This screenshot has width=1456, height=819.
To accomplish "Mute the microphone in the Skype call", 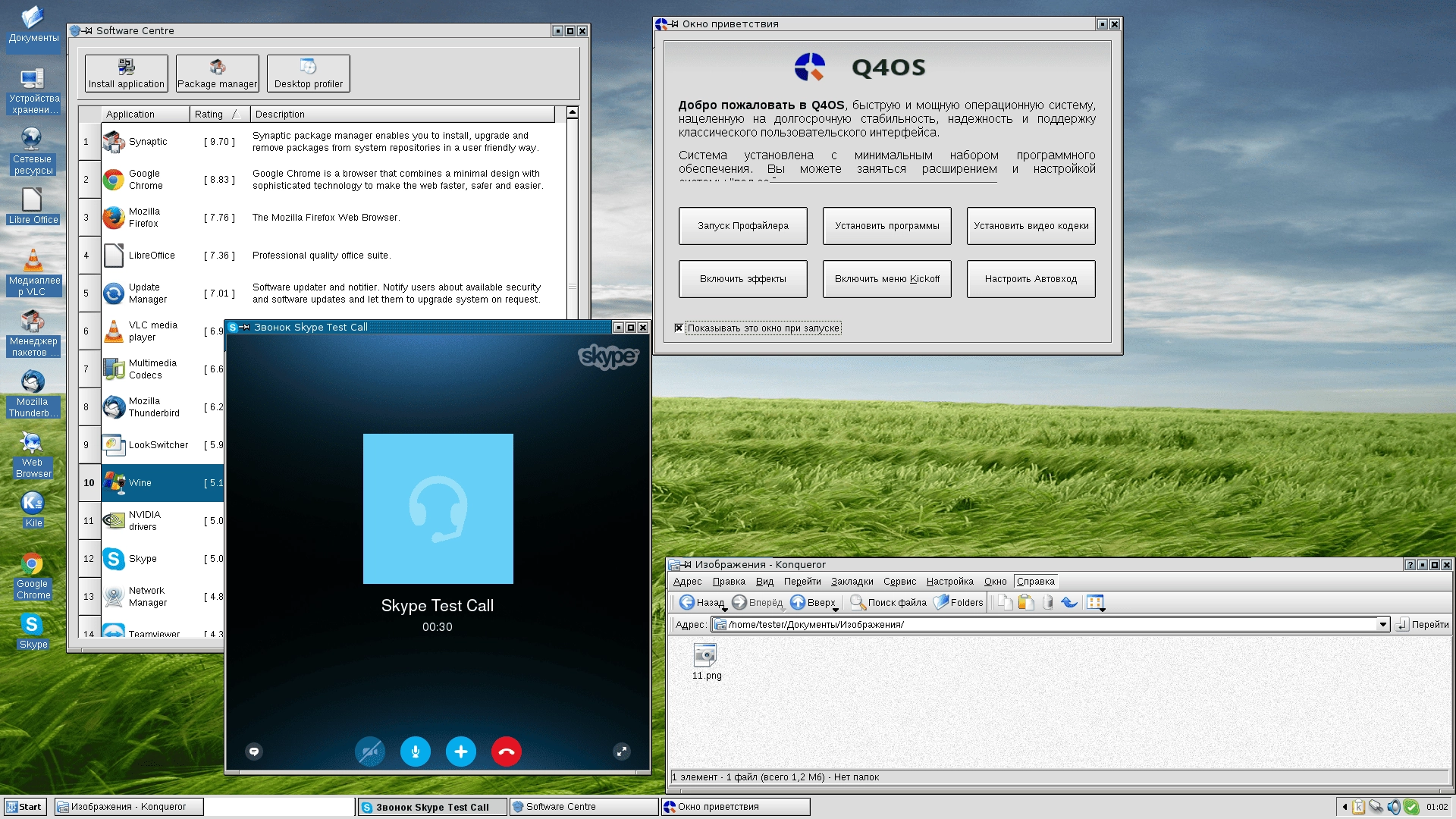I will click(x=416, y=752).
